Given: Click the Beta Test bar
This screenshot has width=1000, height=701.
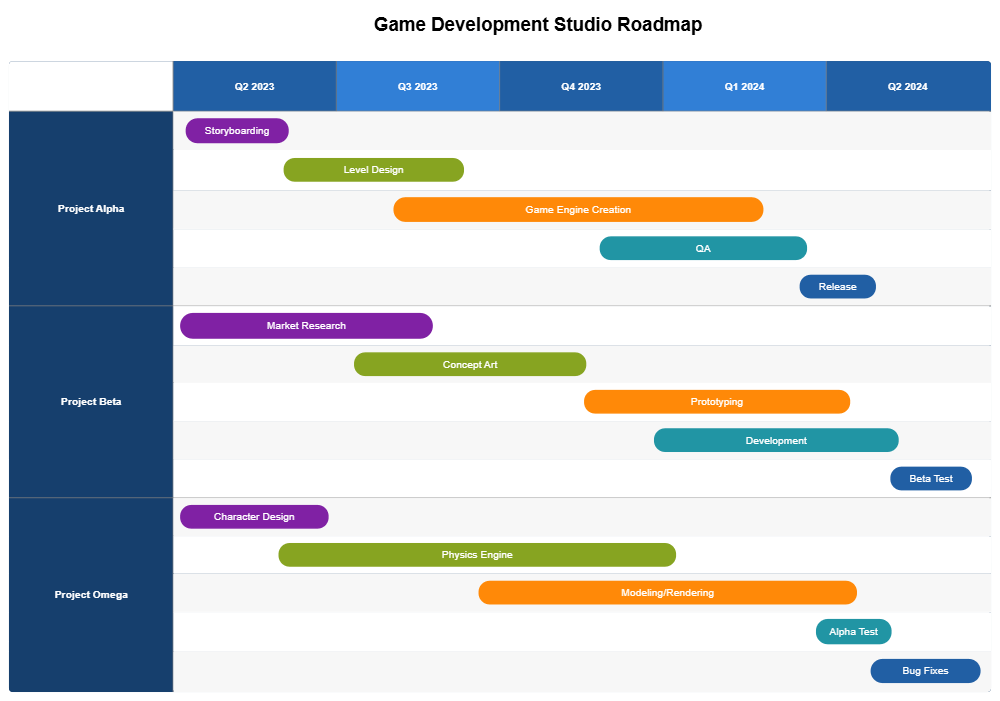Looking at the screenshot, I should 931,478.
